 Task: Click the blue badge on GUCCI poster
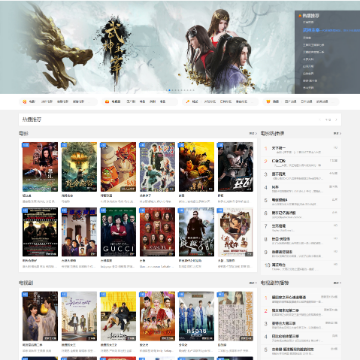click(x=103, y=211)
